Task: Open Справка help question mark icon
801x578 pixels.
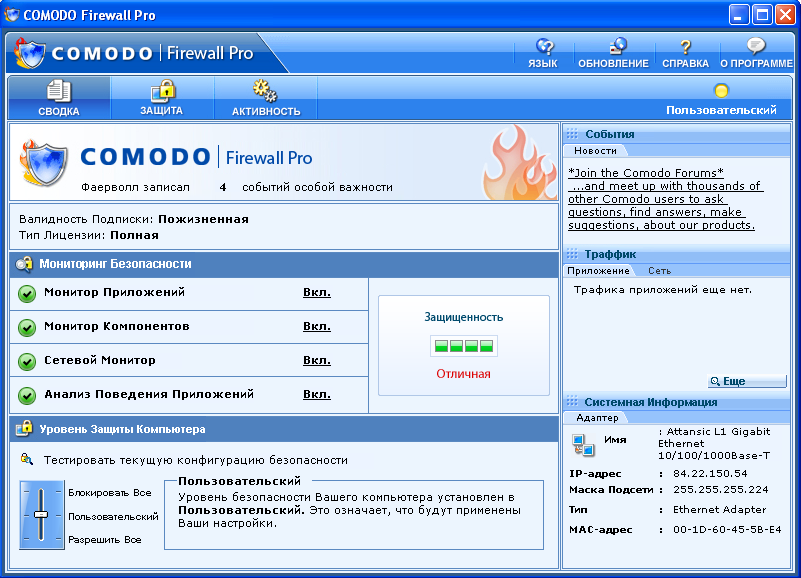Action: click(x=686, y=47)
